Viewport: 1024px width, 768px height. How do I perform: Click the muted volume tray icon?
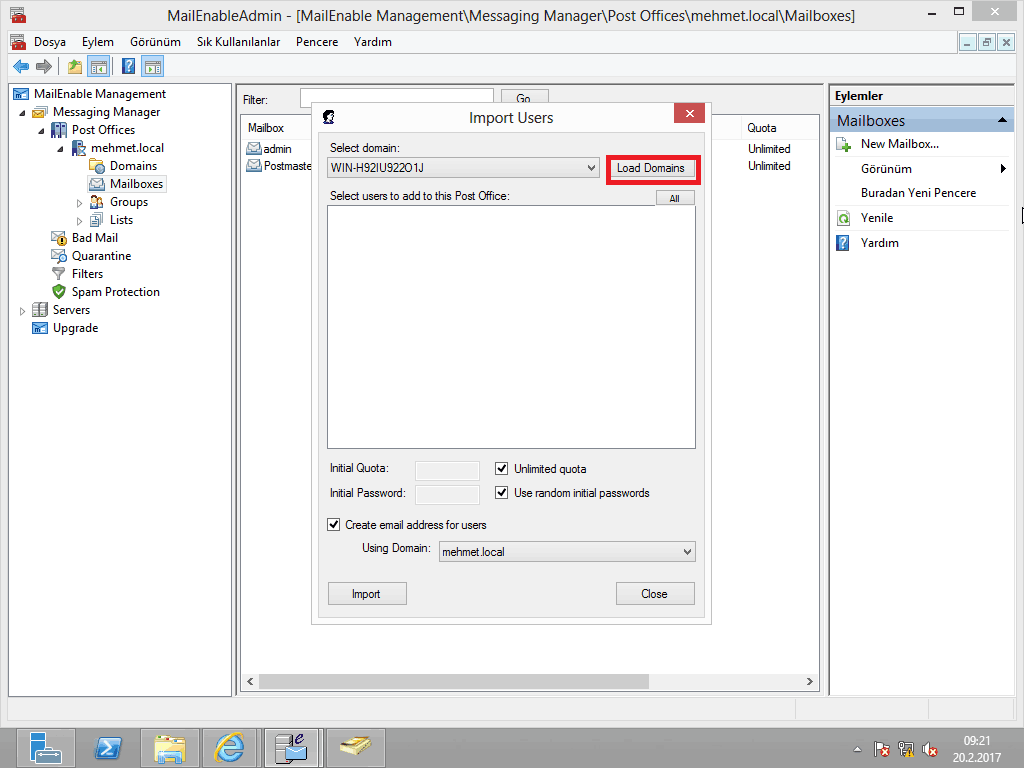tap(929, 749)
